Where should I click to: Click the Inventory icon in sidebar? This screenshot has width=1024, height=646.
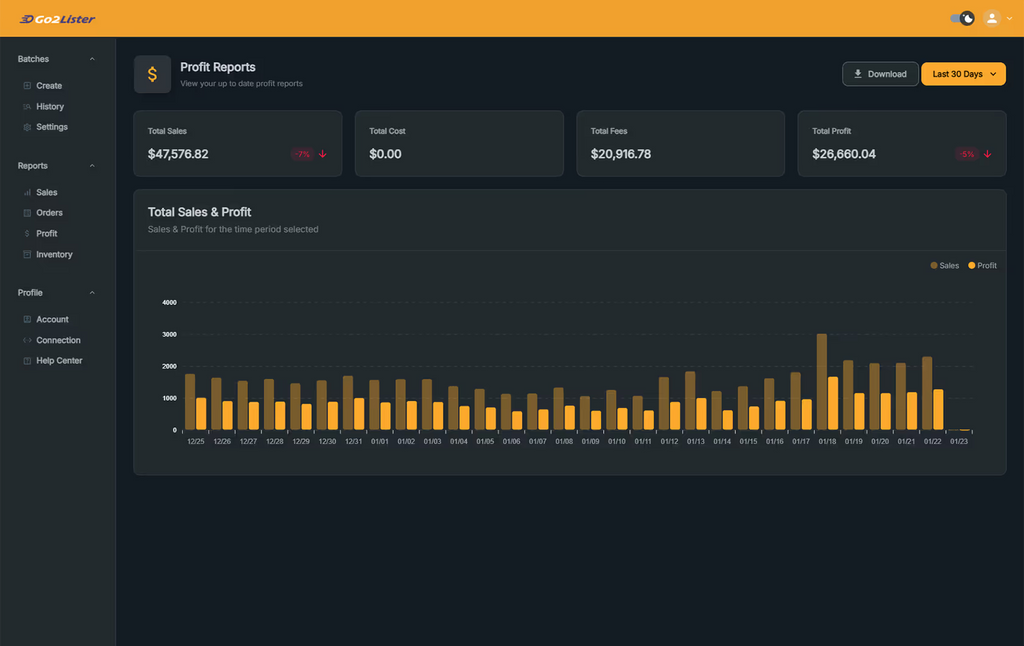tap(27, 255)
